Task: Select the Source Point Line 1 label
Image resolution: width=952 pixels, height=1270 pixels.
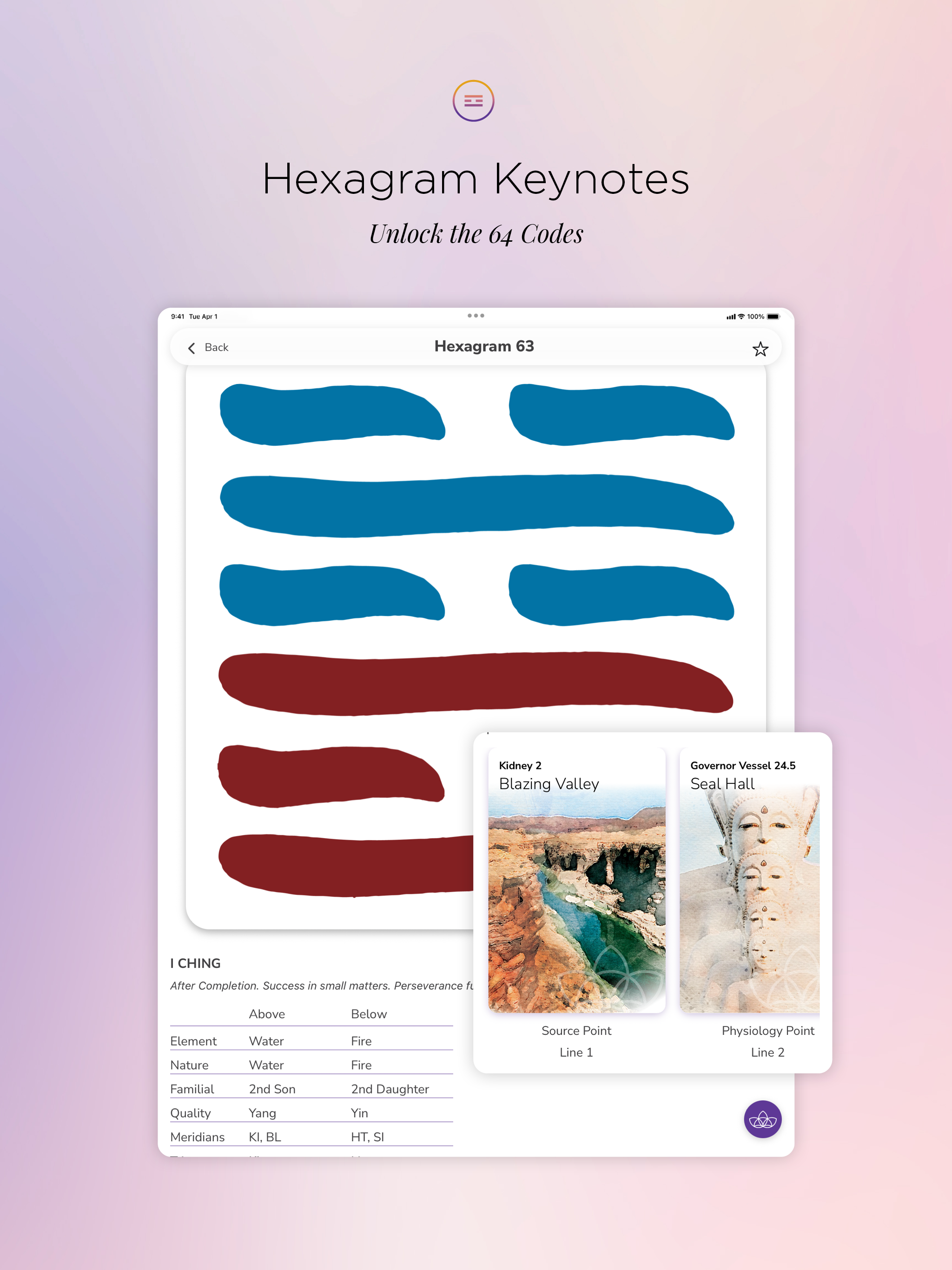Action: click(x=576, y=1041)
